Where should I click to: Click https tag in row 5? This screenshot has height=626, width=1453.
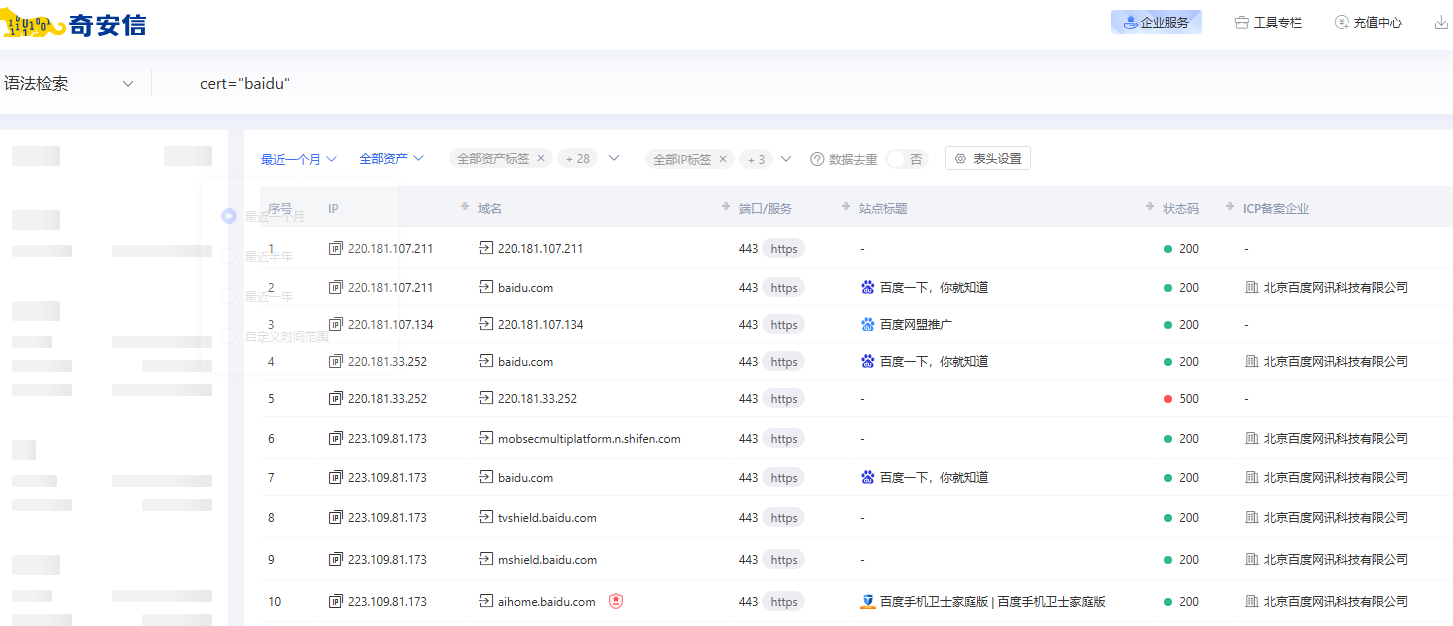click(784, 398)
